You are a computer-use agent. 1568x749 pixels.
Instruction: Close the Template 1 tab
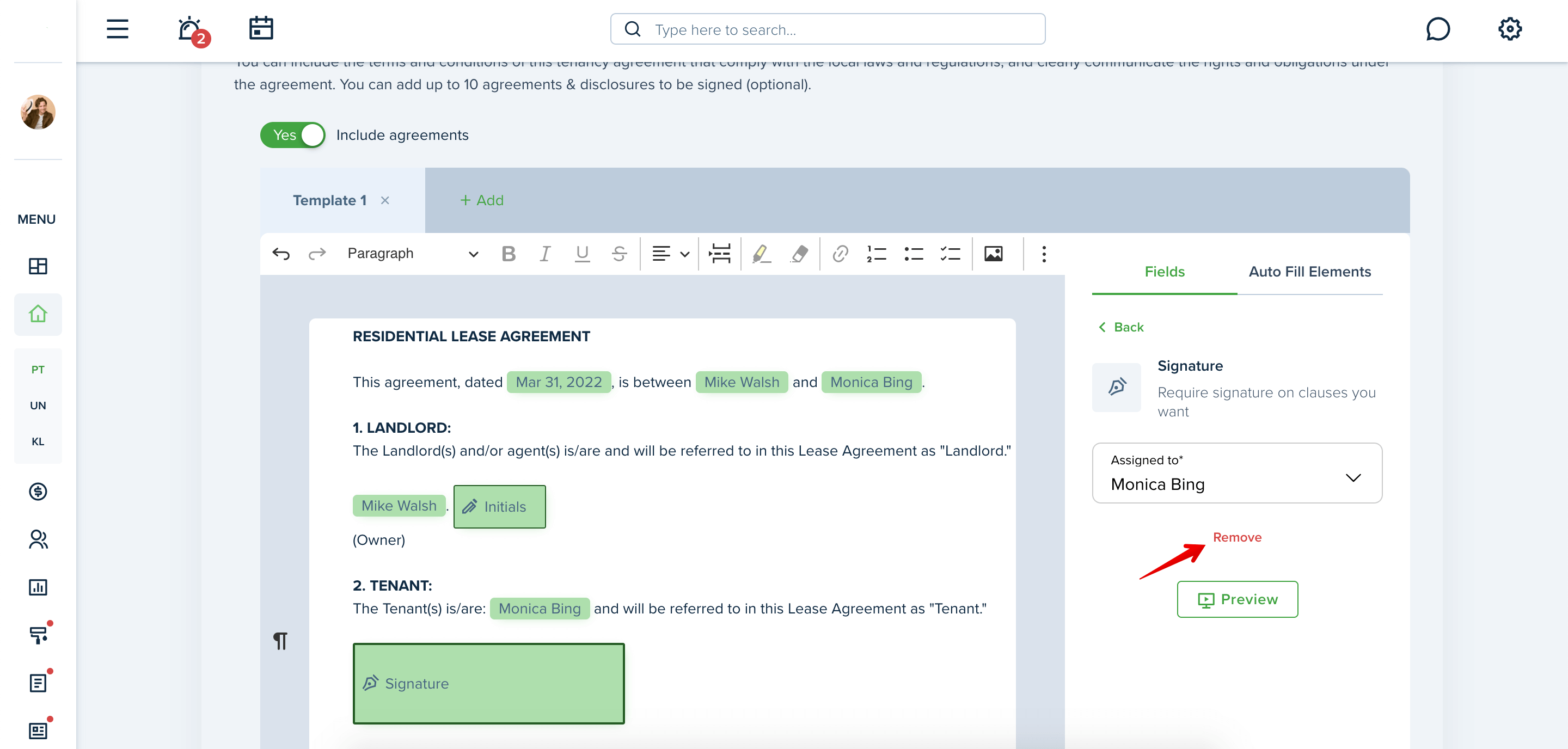coord(385,200)
